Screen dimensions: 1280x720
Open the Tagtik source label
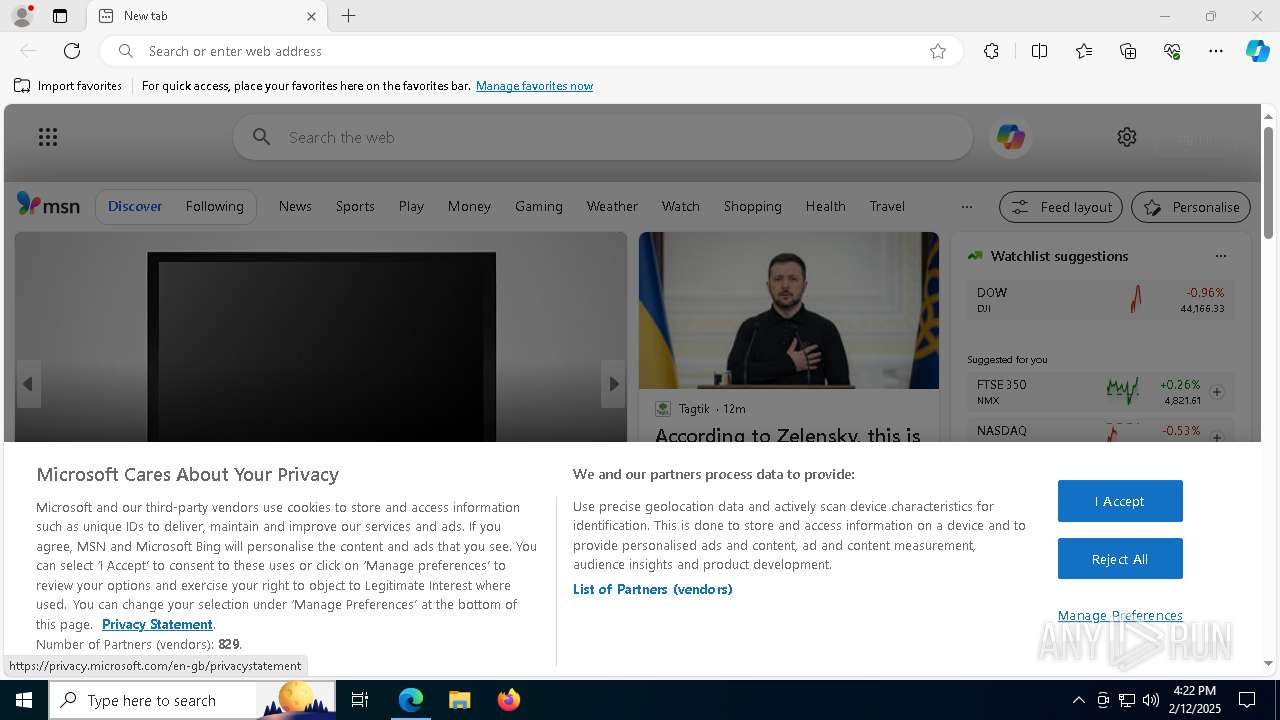pyautogui.click(x=694, y=409)
